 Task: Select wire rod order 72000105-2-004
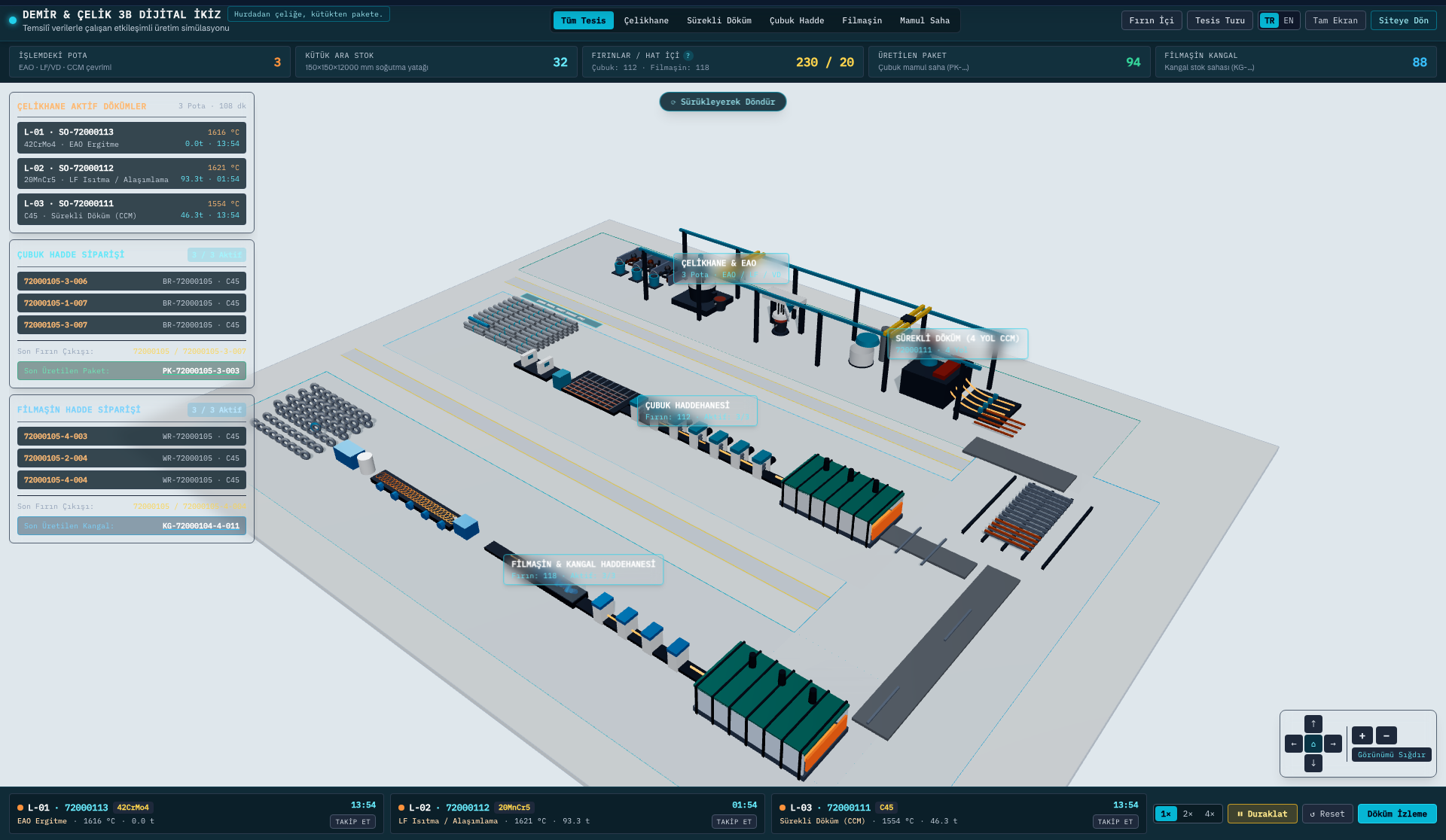(x=132, y=458)
